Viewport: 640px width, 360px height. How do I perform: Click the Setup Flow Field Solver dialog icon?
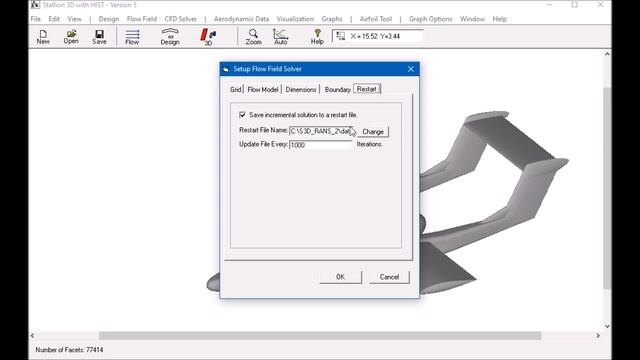[226, 69]
